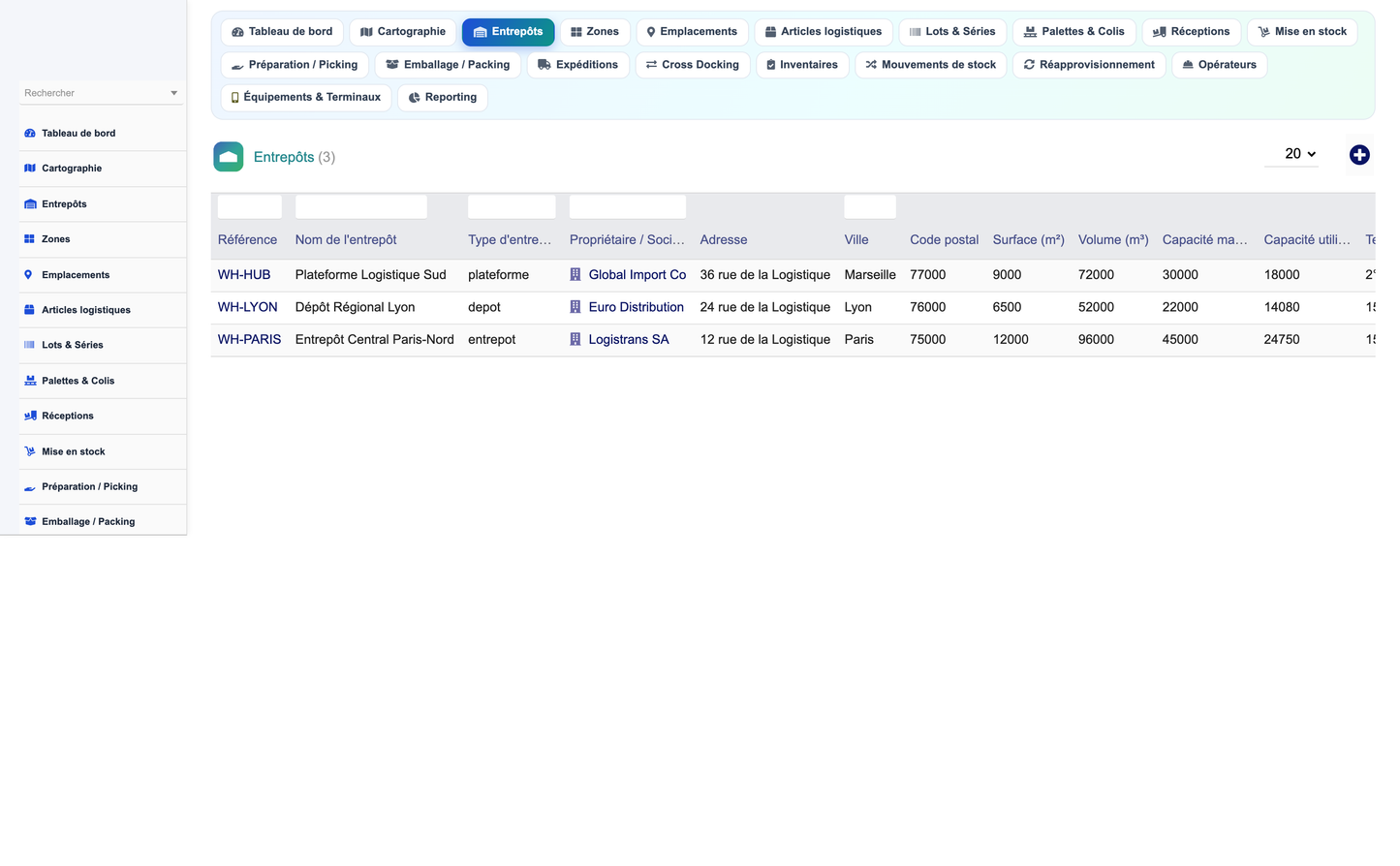The image size is (1400, 866).
Task: Select the active Entrepôts tab
Action: 509,32
